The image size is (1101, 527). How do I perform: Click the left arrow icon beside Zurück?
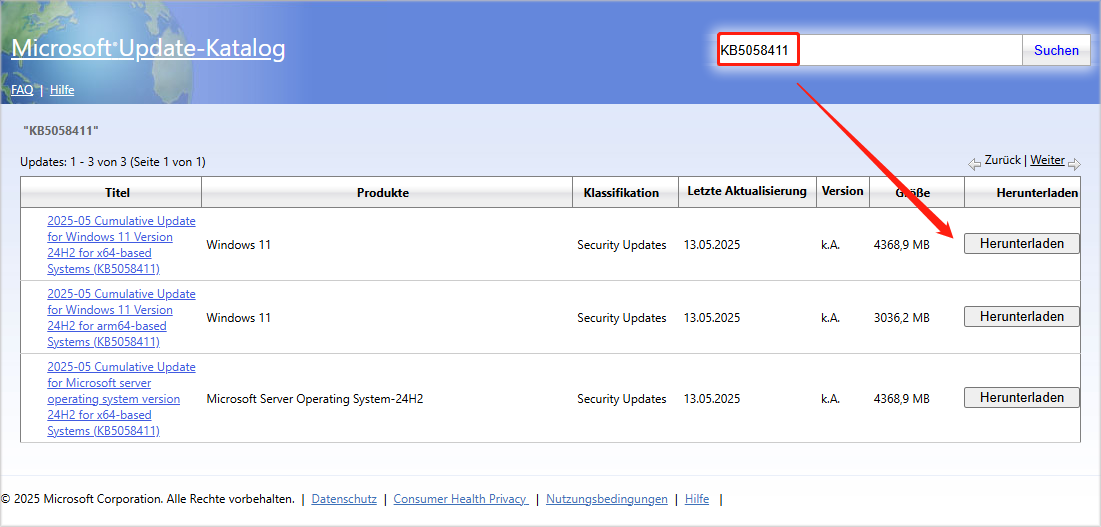975,164
